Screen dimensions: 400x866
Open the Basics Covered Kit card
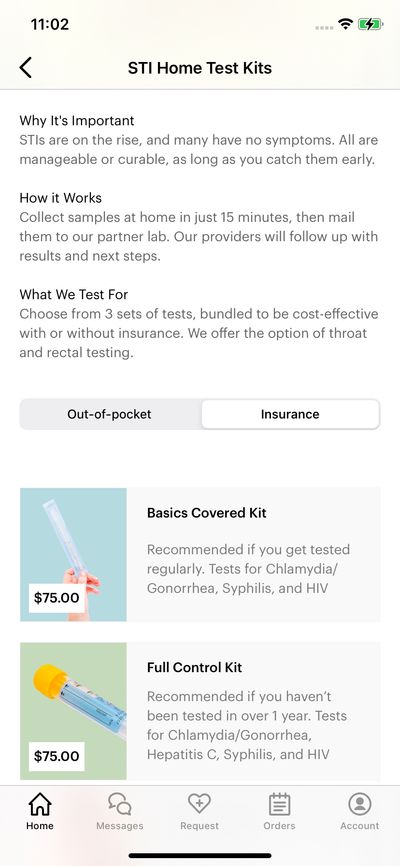(200, 555)
